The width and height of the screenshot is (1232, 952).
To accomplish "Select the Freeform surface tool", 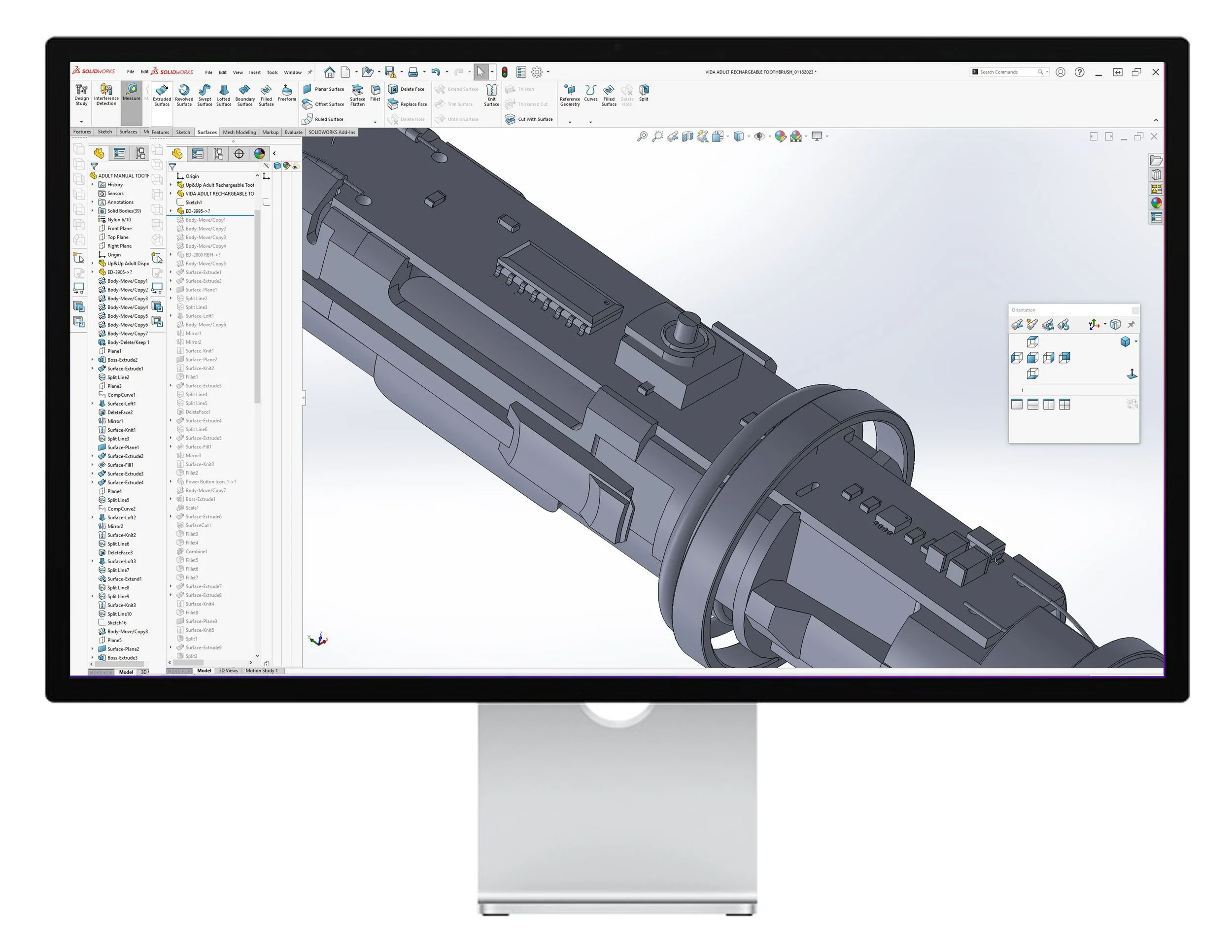I will point(287,94).
